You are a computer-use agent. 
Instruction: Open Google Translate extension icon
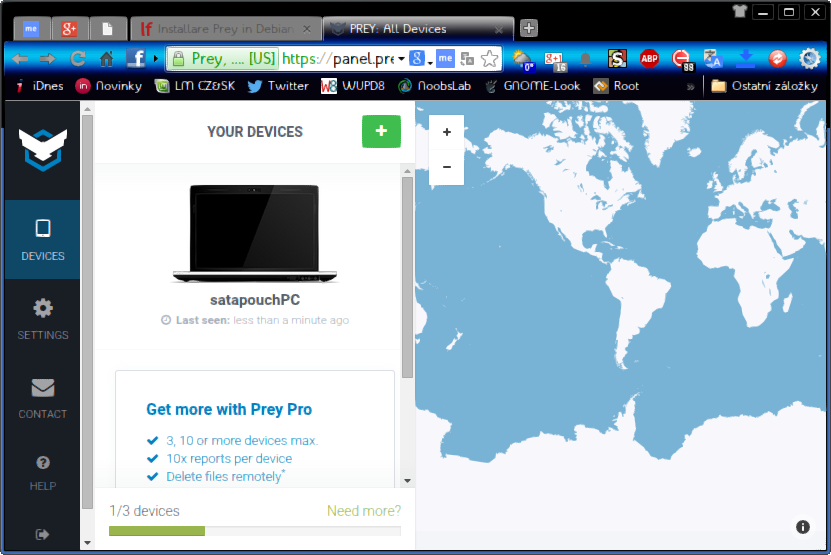[x=713, y=59]
